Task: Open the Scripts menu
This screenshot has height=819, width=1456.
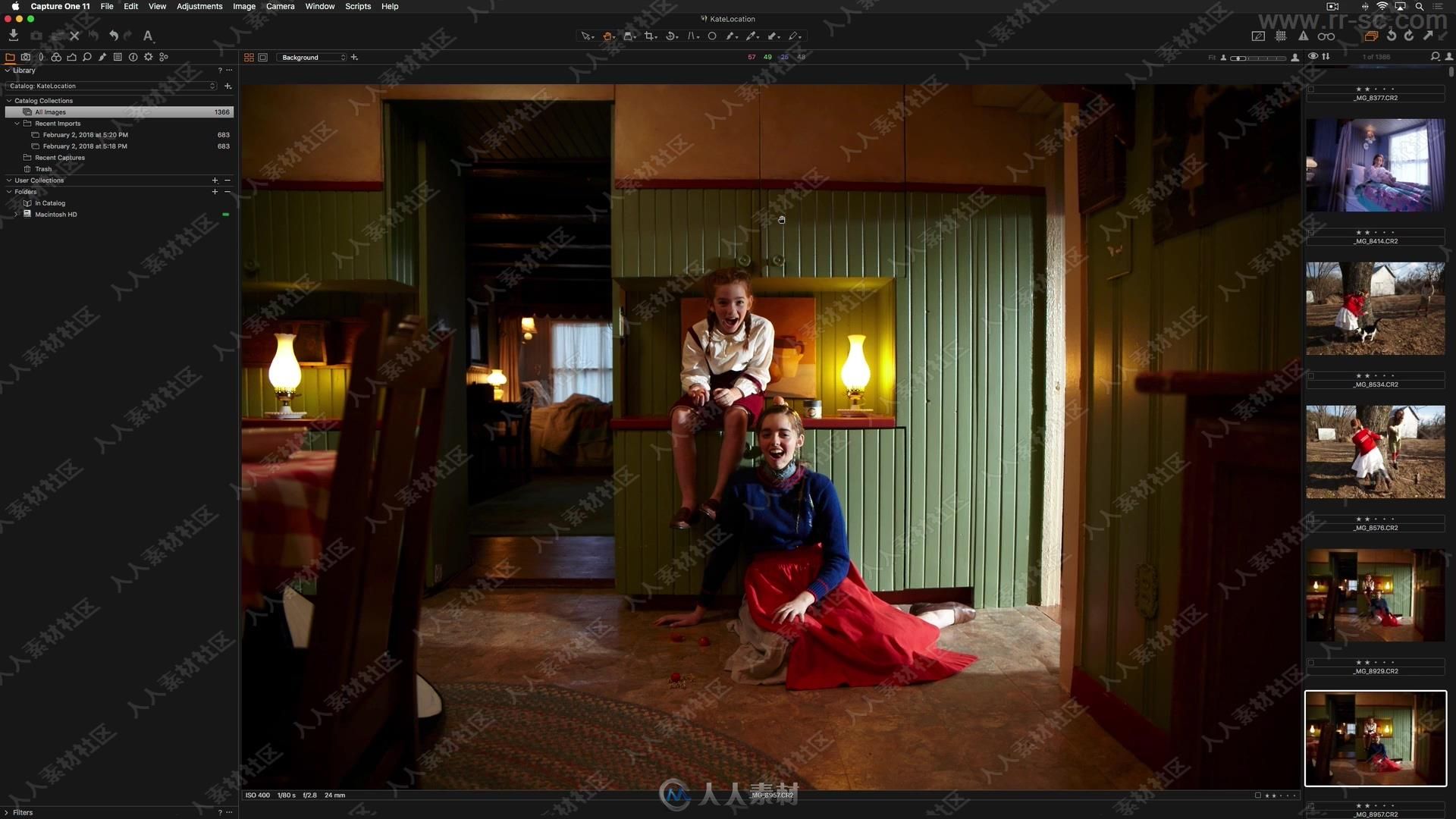Action: coord(358,6)
